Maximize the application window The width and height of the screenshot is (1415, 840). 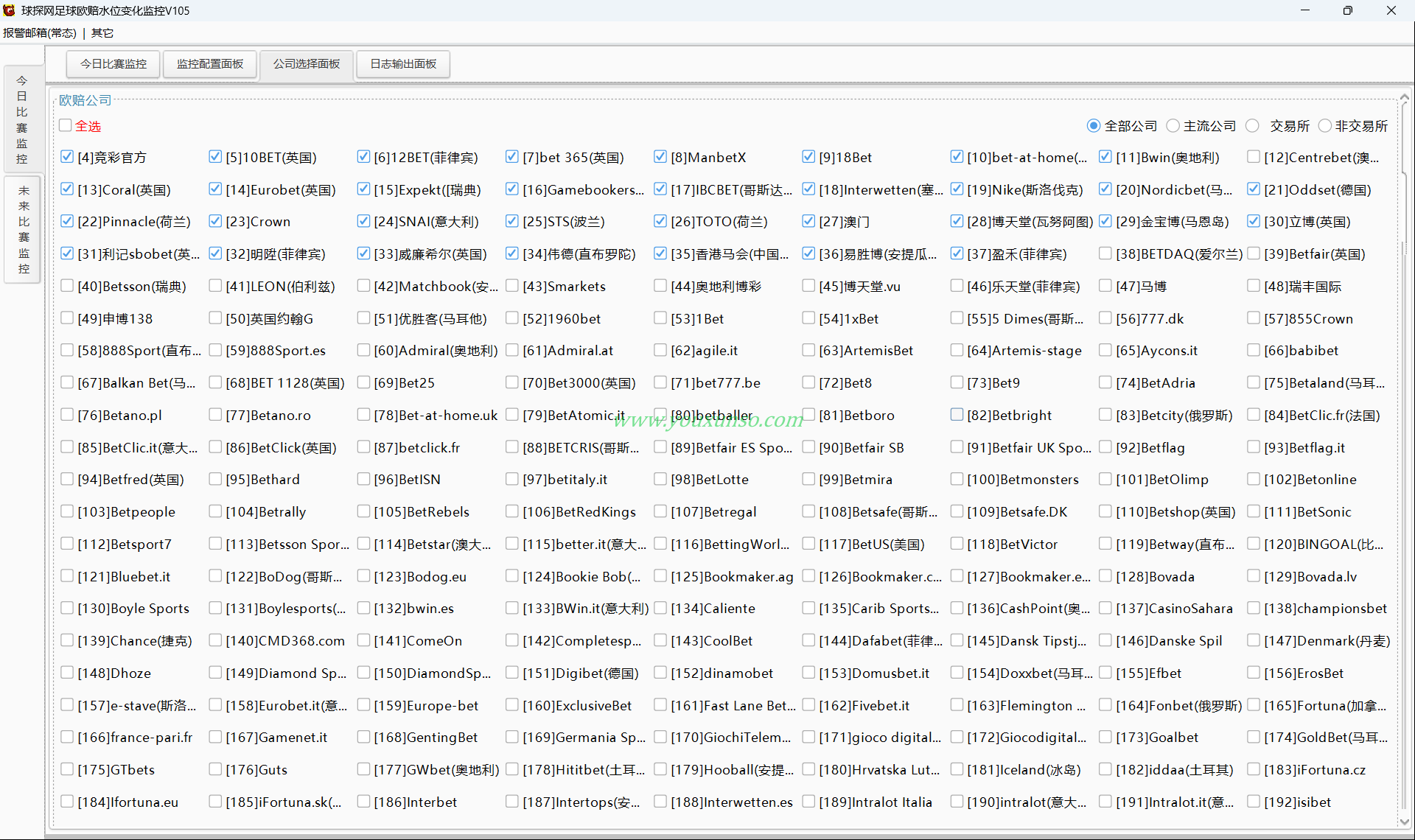click(x=1348, y=10)
